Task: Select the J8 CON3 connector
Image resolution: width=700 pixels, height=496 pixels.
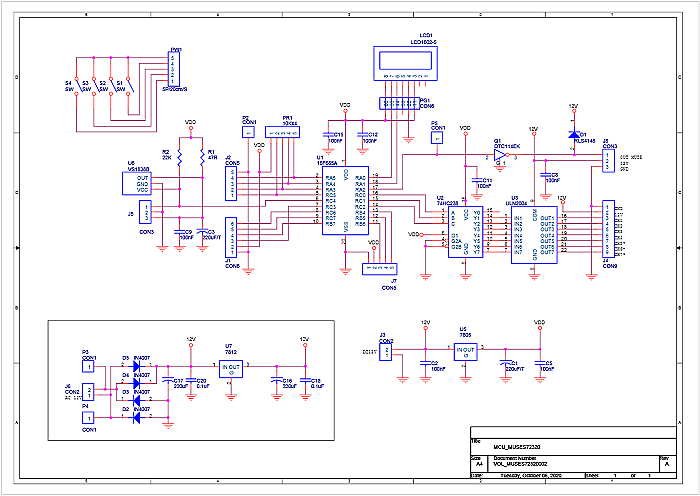Action: coord(607,162)
